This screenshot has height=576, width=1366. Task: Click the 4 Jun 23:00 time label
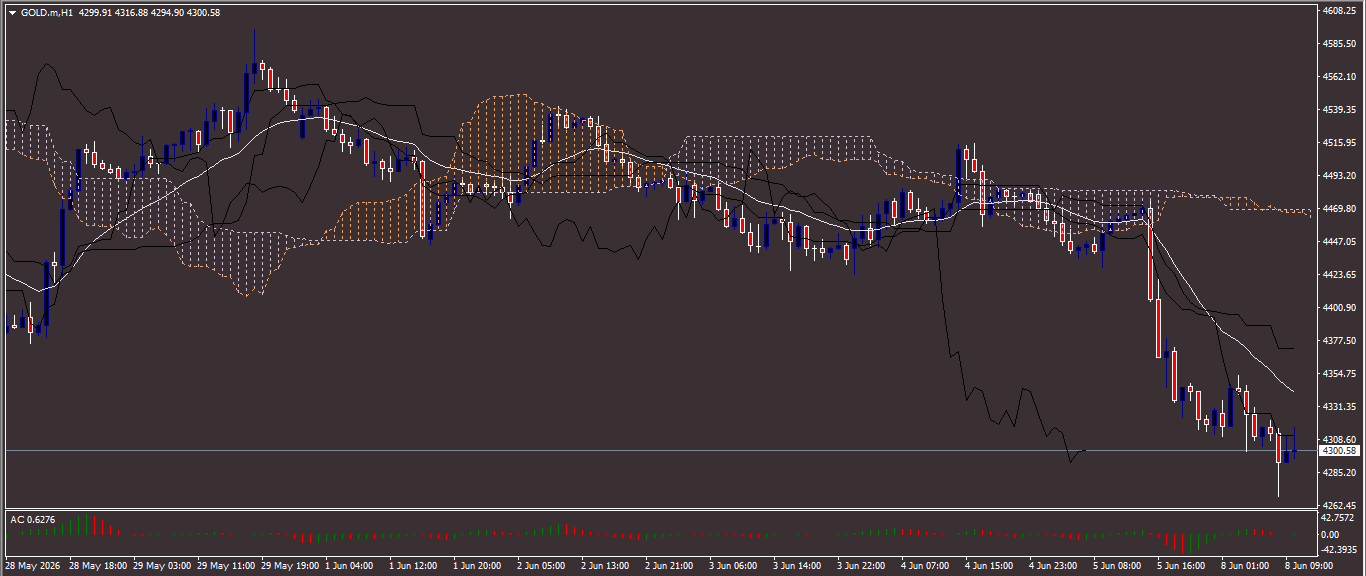[1054, 566]
